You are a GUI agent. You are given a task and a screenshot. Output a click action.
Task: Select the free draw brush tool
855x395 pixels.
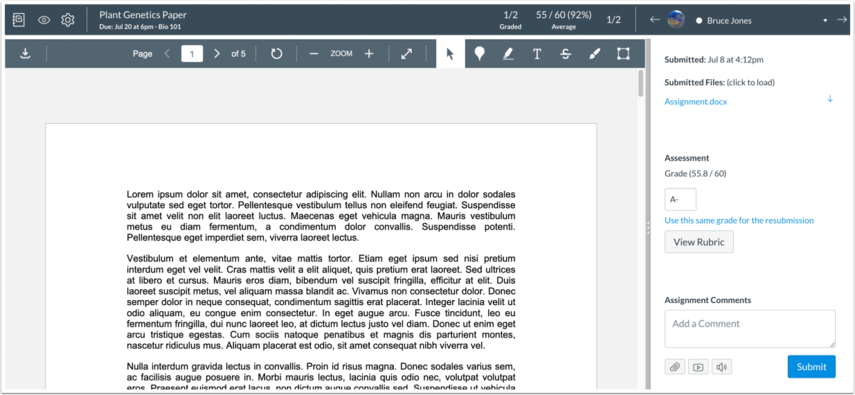pos(595,53)
